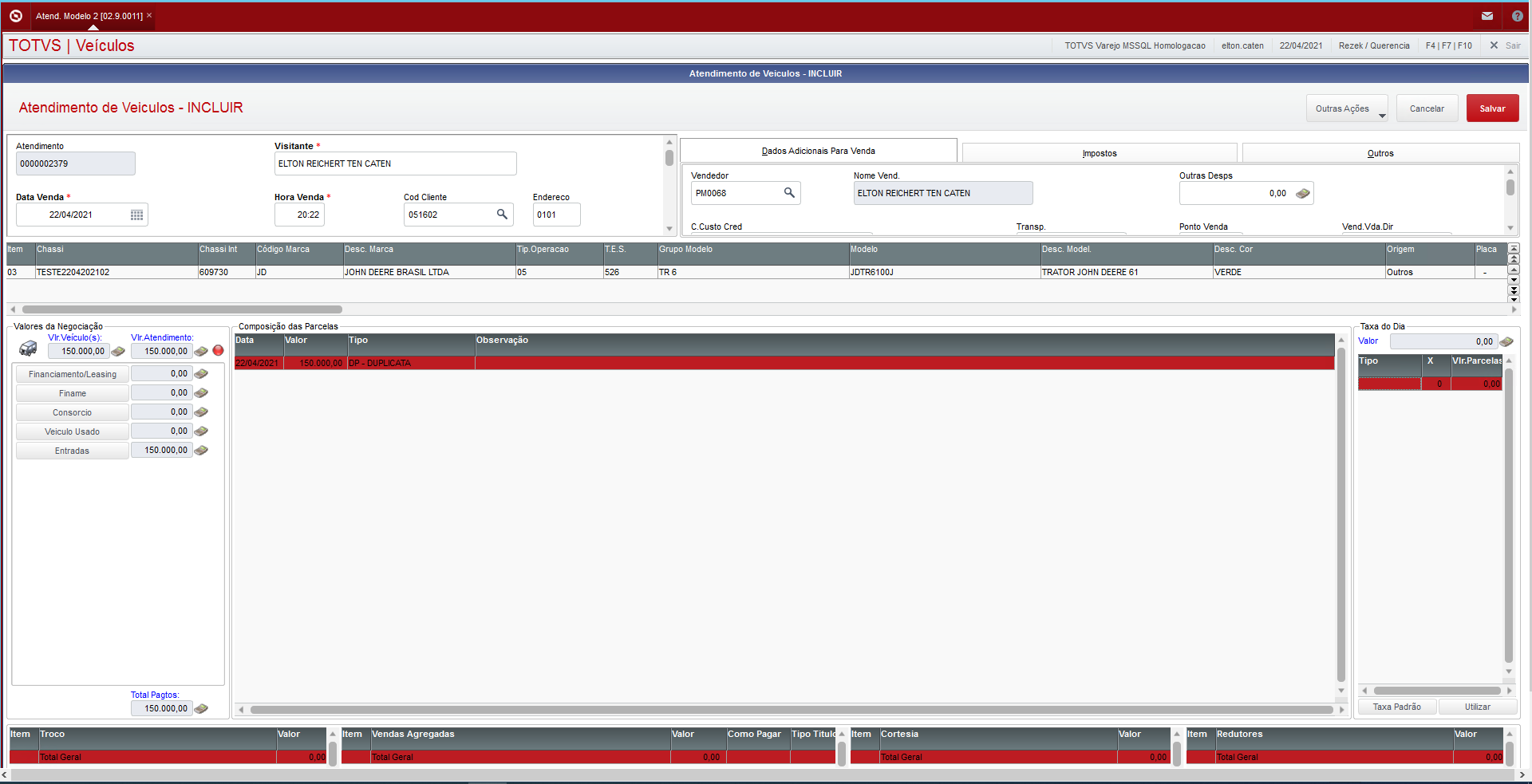Viewport: 1532px width, 784px height.
Task: Click the Financiamento/Leasing button
Action: (x=73, y=374)
